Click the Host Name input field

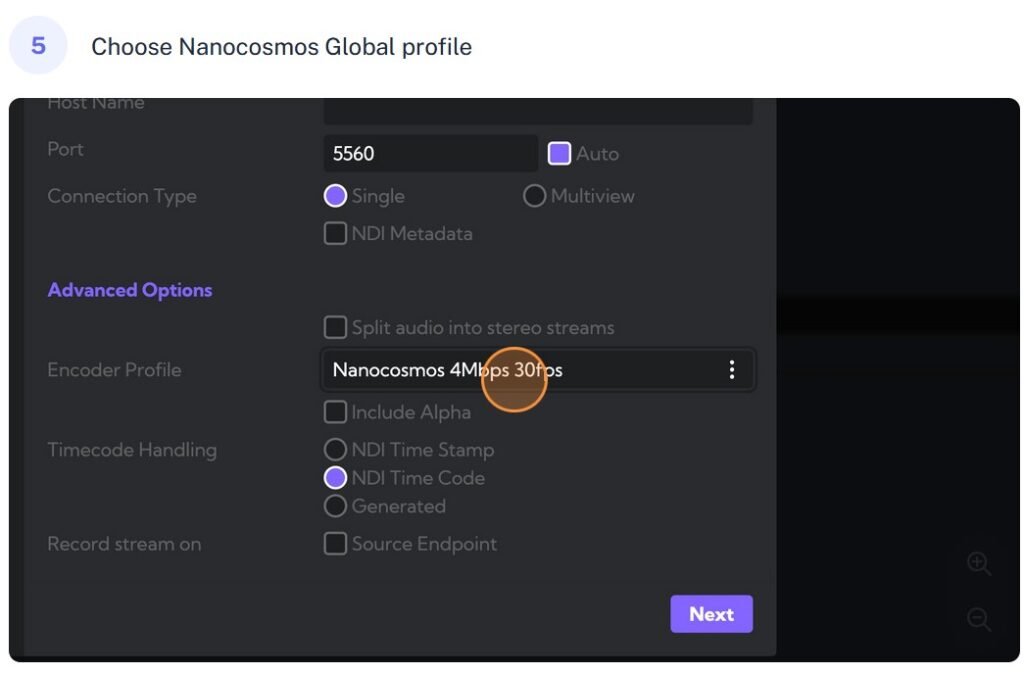[x=537, y=110]
